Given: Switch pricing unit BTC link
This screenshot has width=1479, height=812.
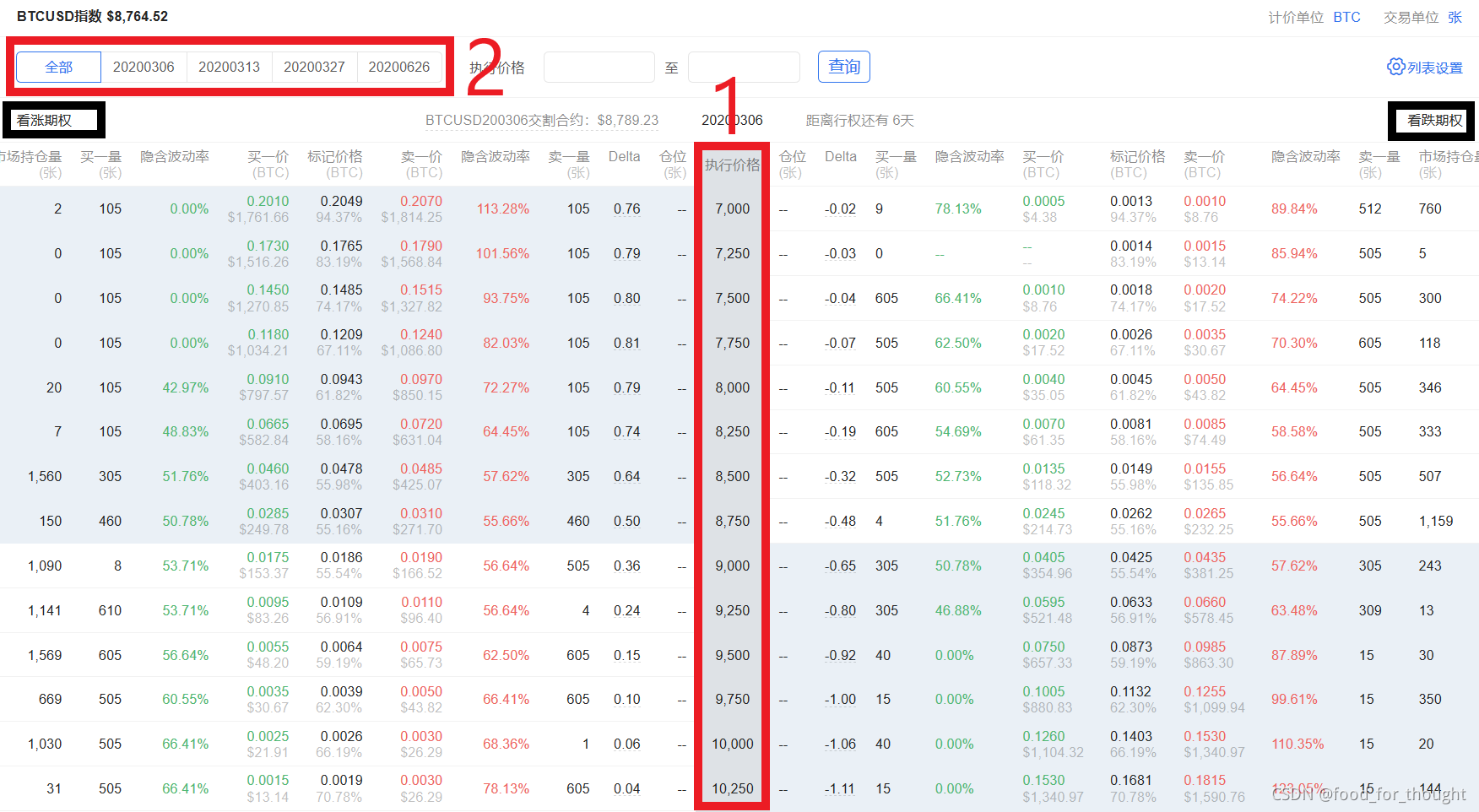Looking at the screenshot, I should pyautogui.click(x=1347, y=17).
